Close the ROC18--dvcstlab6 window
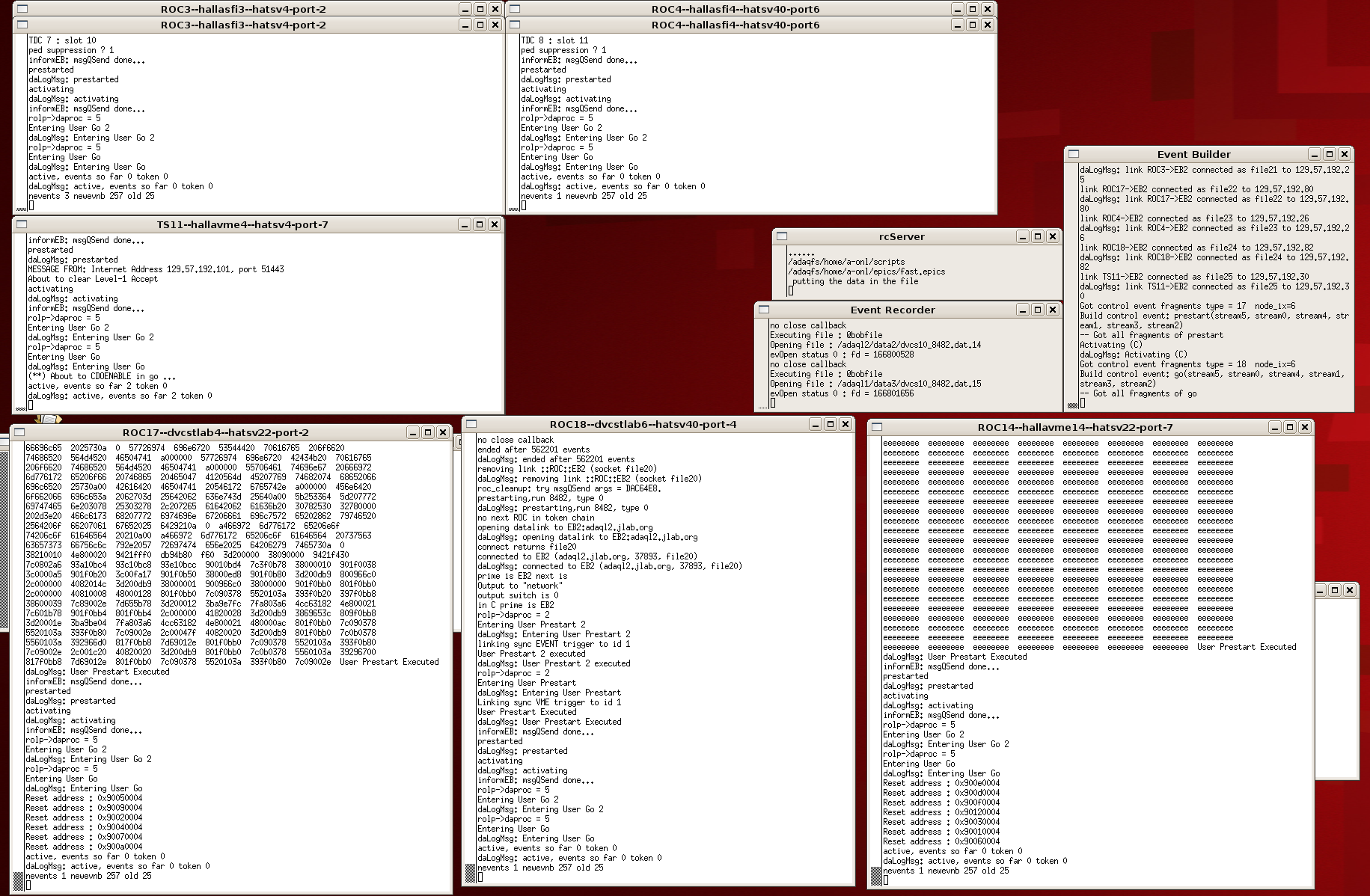Screen dimensions: 1370x896 pyautogui.click(x=845, y=424)
